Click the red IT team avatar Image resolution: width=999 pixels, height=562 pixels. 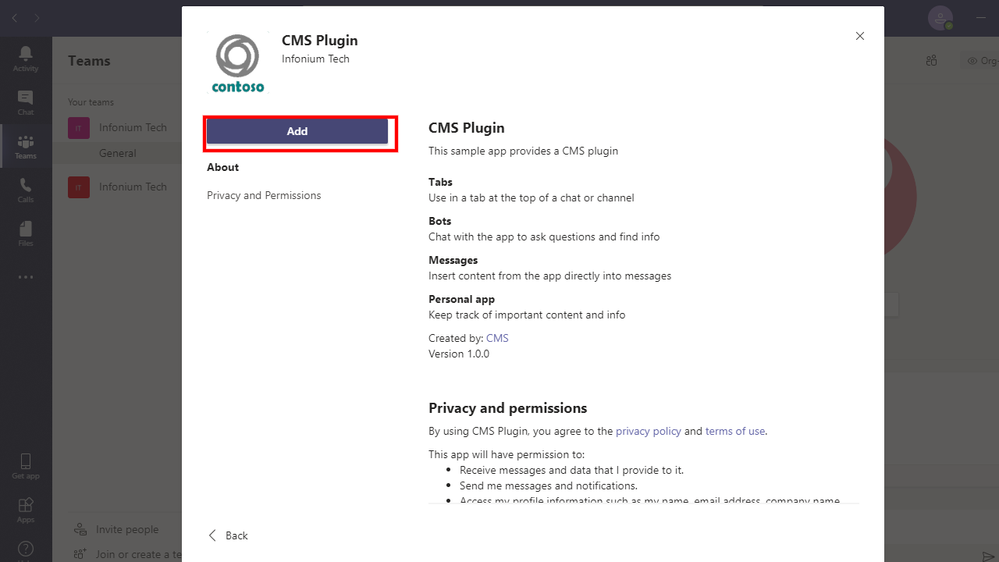click(x=79, y=187)
